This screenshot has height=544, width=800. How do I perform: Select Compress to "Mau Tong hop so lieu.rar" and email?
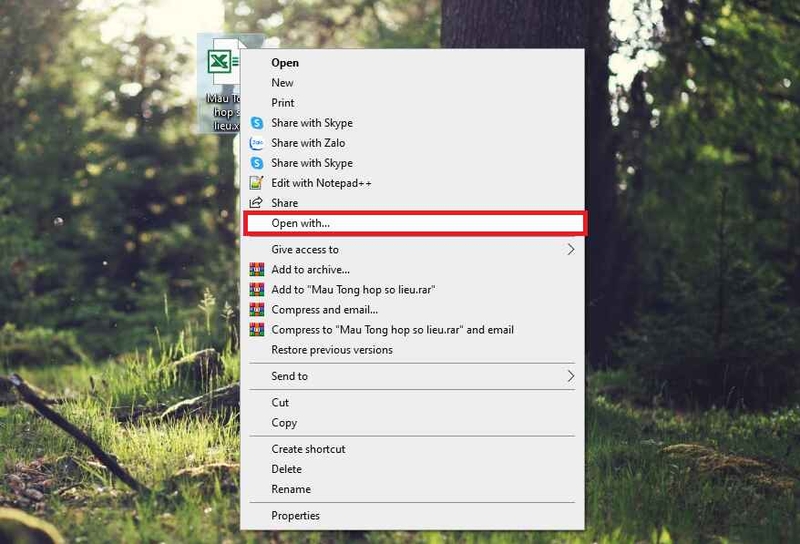[413, 330]
